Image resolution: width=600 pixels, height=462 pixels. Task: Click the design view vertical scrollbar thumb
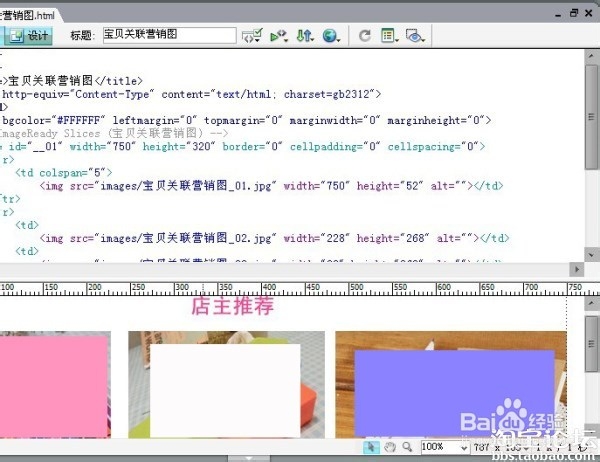(x=591, y=344)
